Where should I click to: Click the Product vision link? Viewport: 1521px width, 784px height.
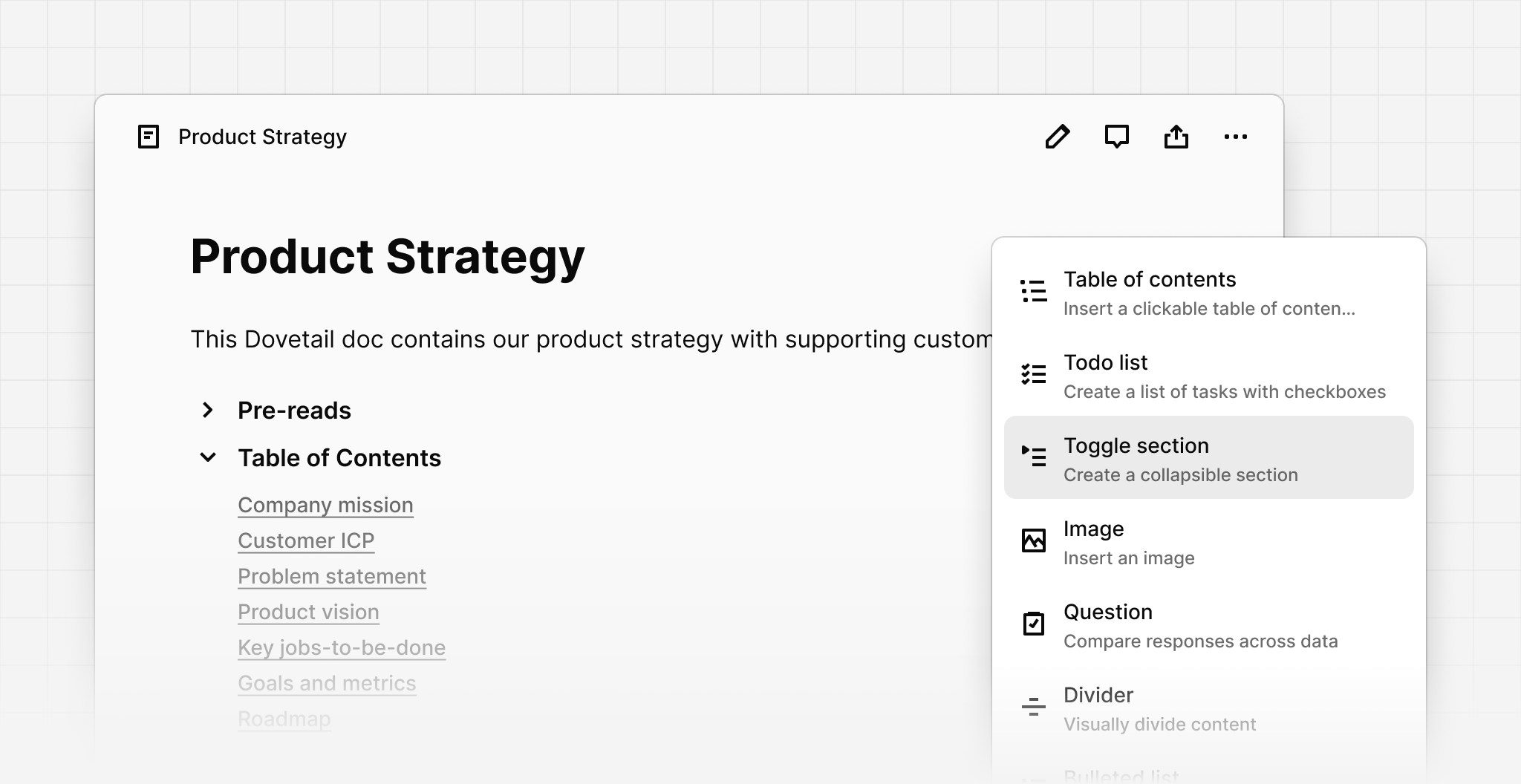click(308, 612)
